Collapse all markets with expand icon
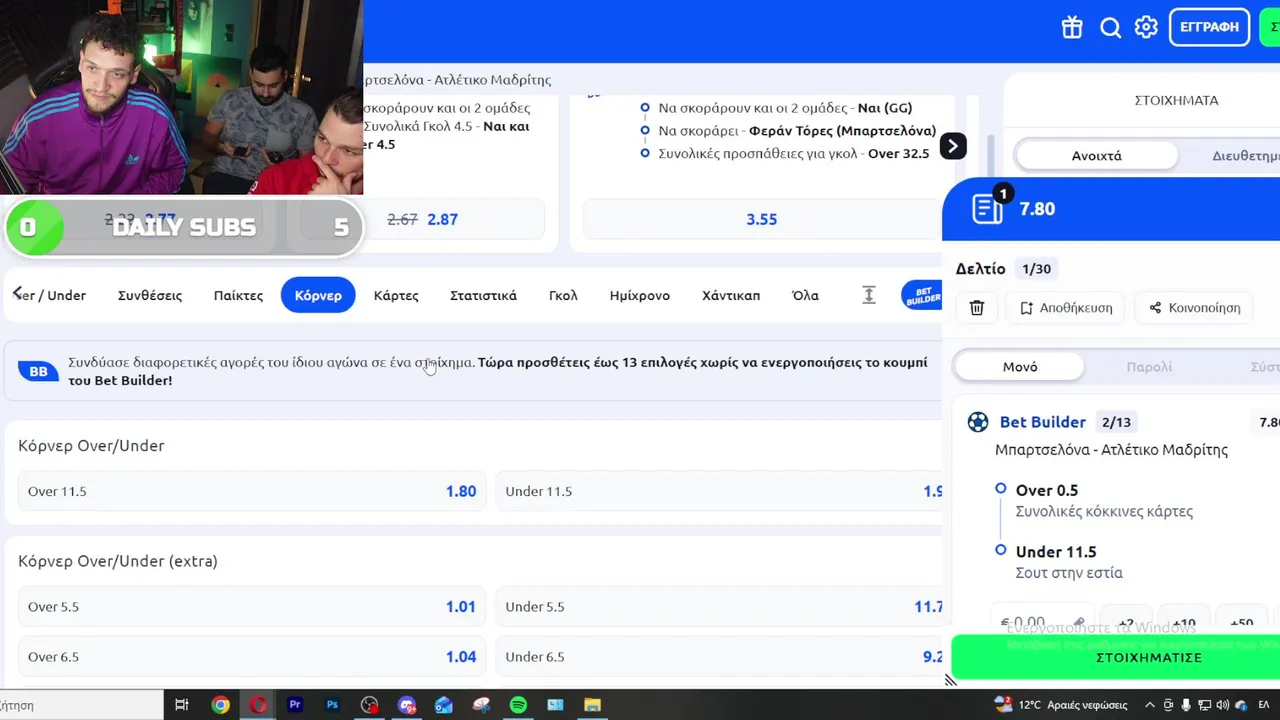Screen dimensions: 1280x720 [x=869, y=295]
